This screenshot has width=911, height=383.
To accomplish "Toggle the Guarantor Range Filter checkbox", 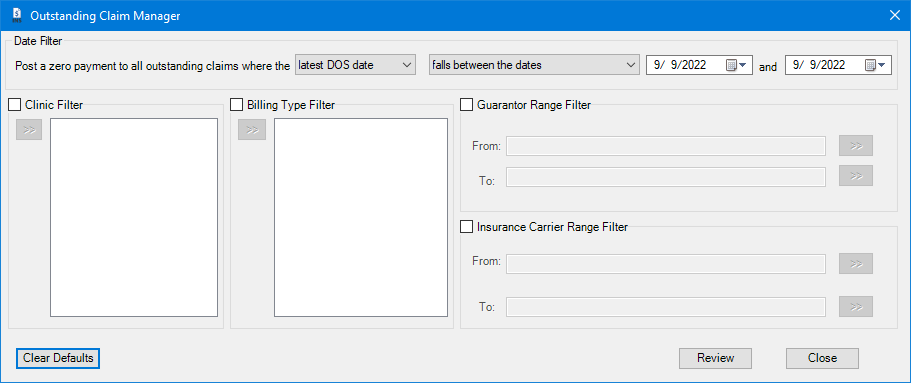I will pyautogui.click(x=467, y=105).
